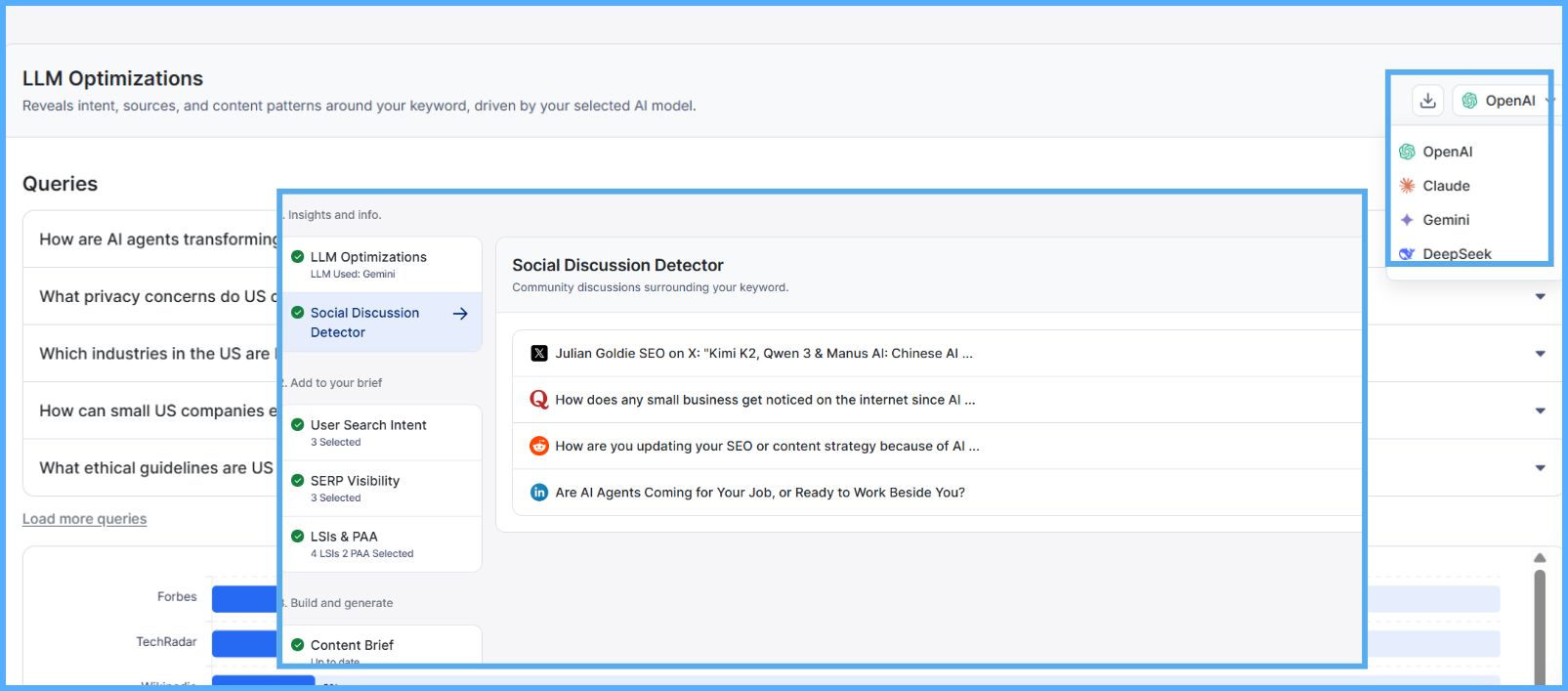Click the X logo icon

pos(539,354)
